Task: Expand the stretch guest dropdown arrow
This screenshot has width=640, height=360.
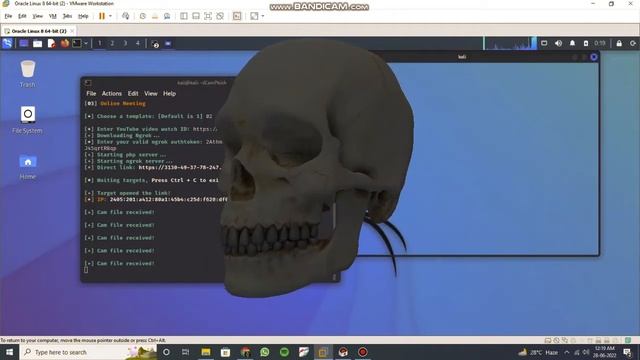Action: pos(262,16)
